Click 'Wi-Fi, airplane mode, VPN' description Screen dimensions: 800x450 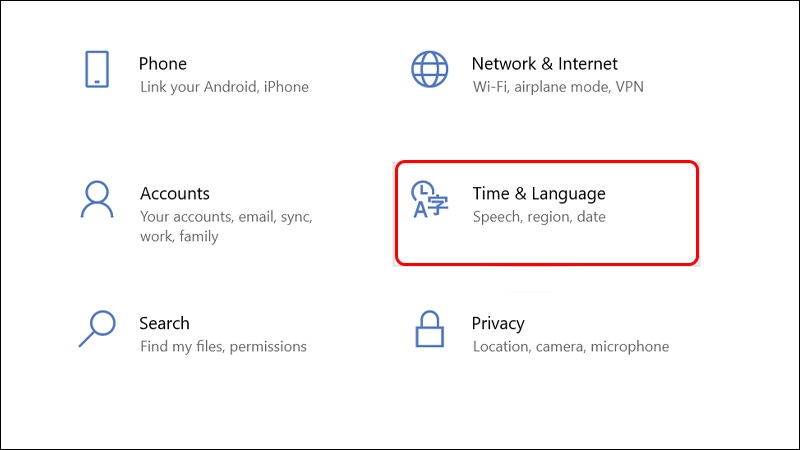click(558, 87)
